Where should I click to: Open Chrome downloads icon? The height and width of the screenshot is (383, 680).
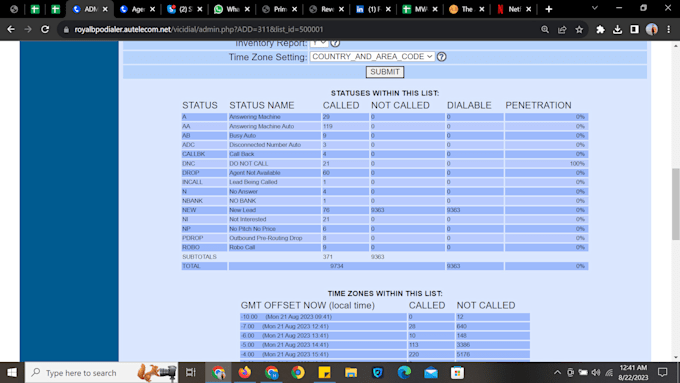[x=617, y=29]
